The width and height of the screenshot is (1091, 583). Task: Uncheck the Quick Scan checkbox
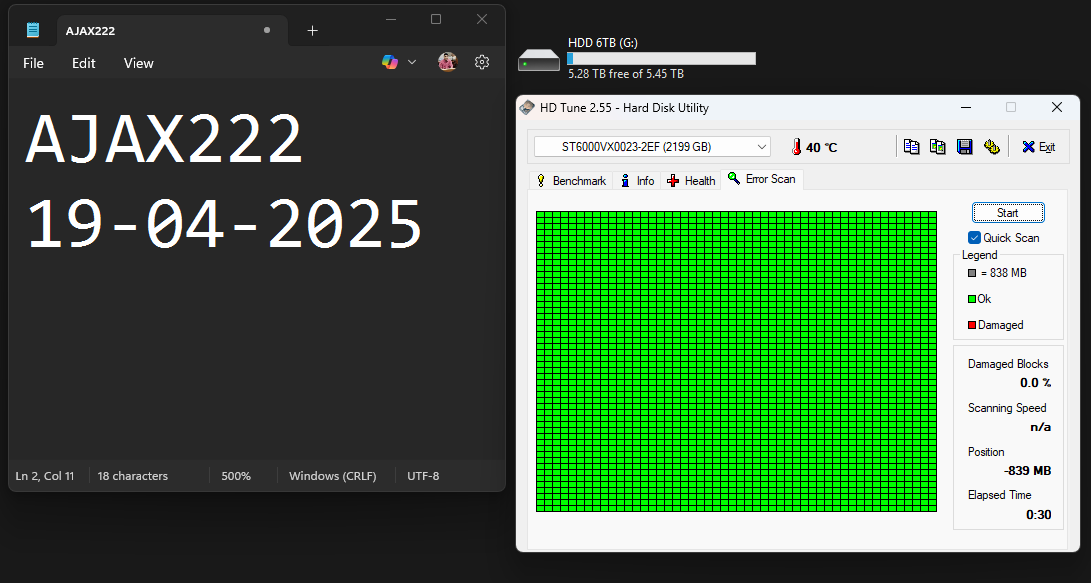(974, 238)
